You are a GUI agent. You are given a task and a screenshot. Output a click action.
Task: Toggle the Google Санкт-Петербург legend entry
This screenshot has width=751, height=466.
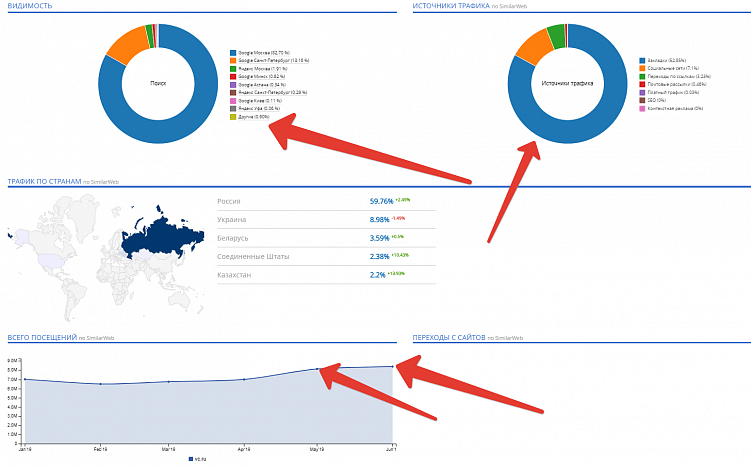tap(270, 61)
